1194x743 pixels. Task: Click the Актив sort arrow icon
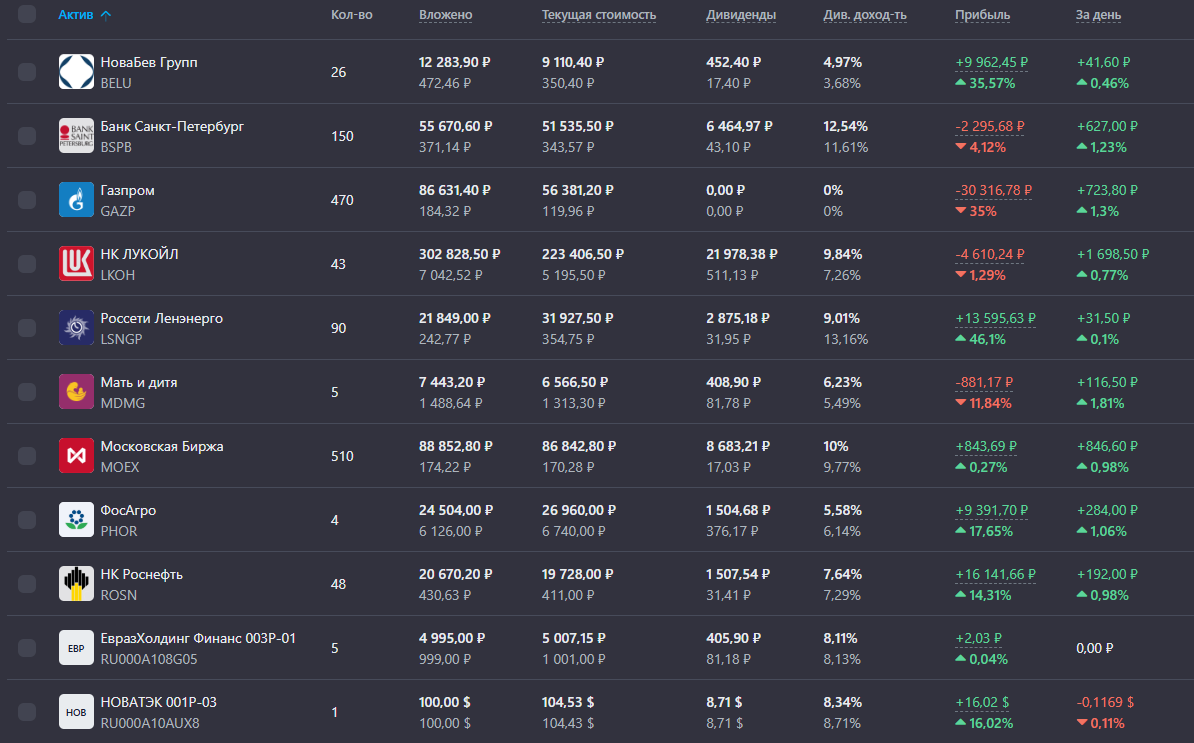pyautogui.click(x=106, y=14)
